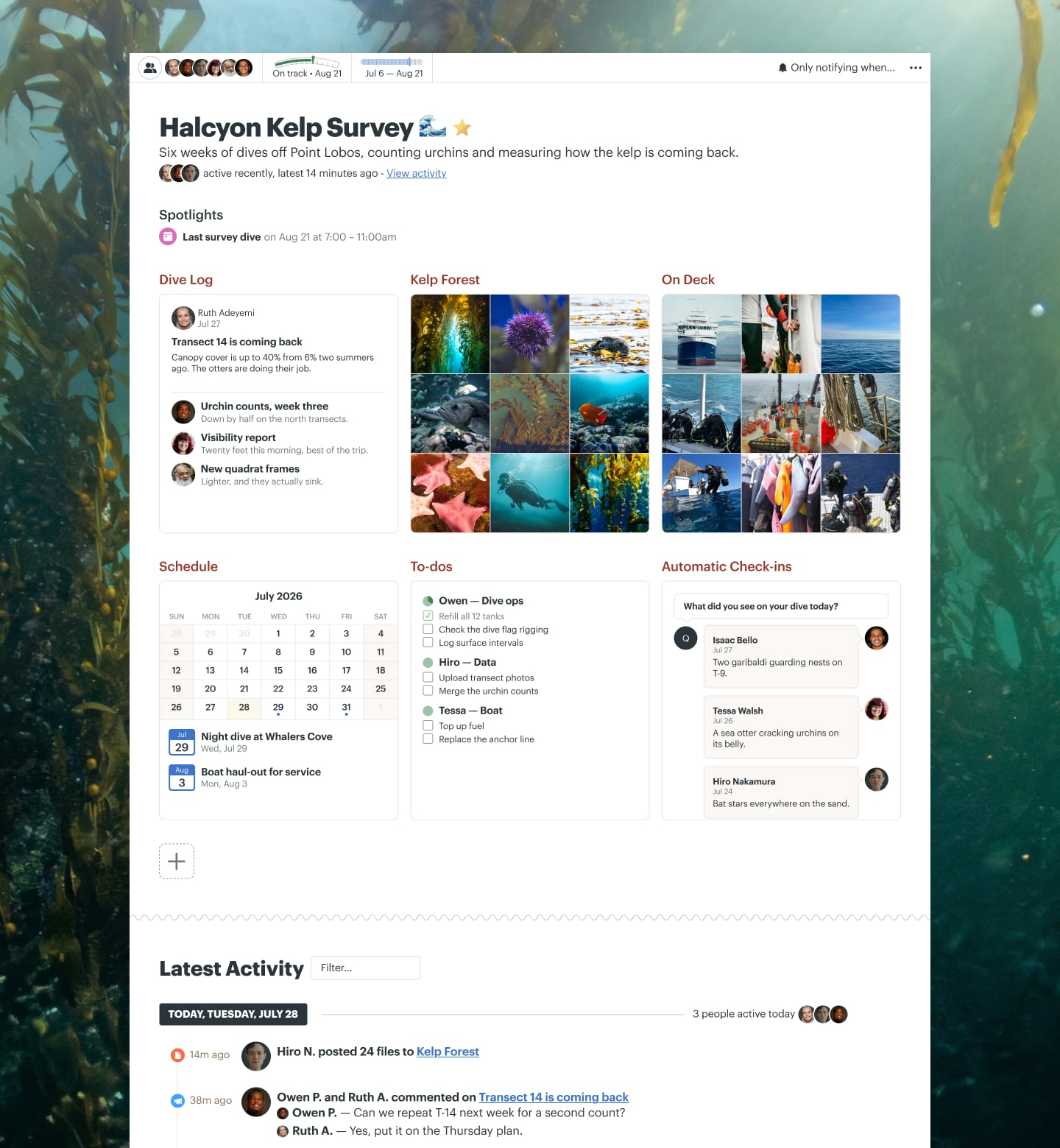This screenshot has height=1148, width=1060.
Task: Open the people on this project icon
Action: tap(150, 68)
